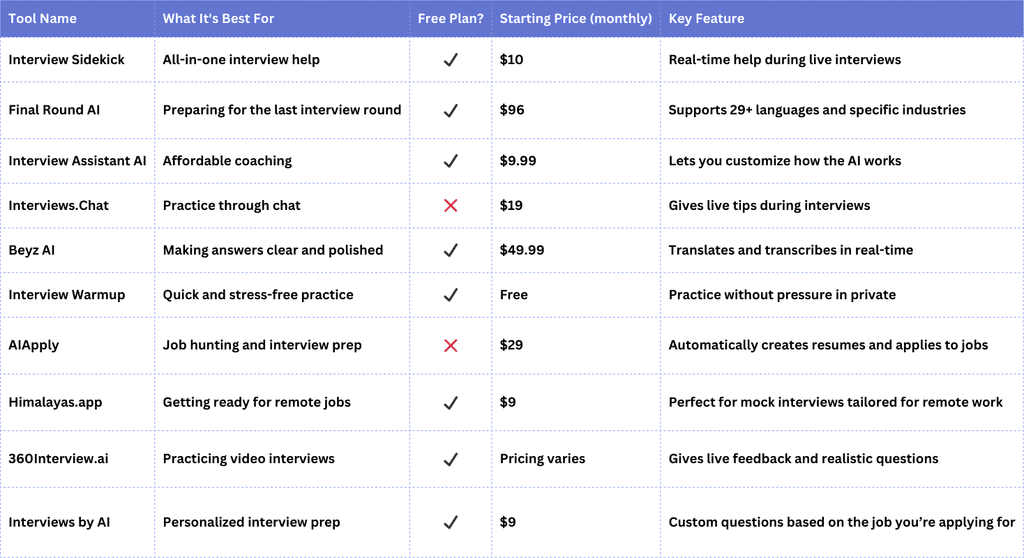The height and width of the screenshot is (558, 1024).
Task: Click the Practice through chat cell
Action: pyautogui.click(x=231, y=205)
